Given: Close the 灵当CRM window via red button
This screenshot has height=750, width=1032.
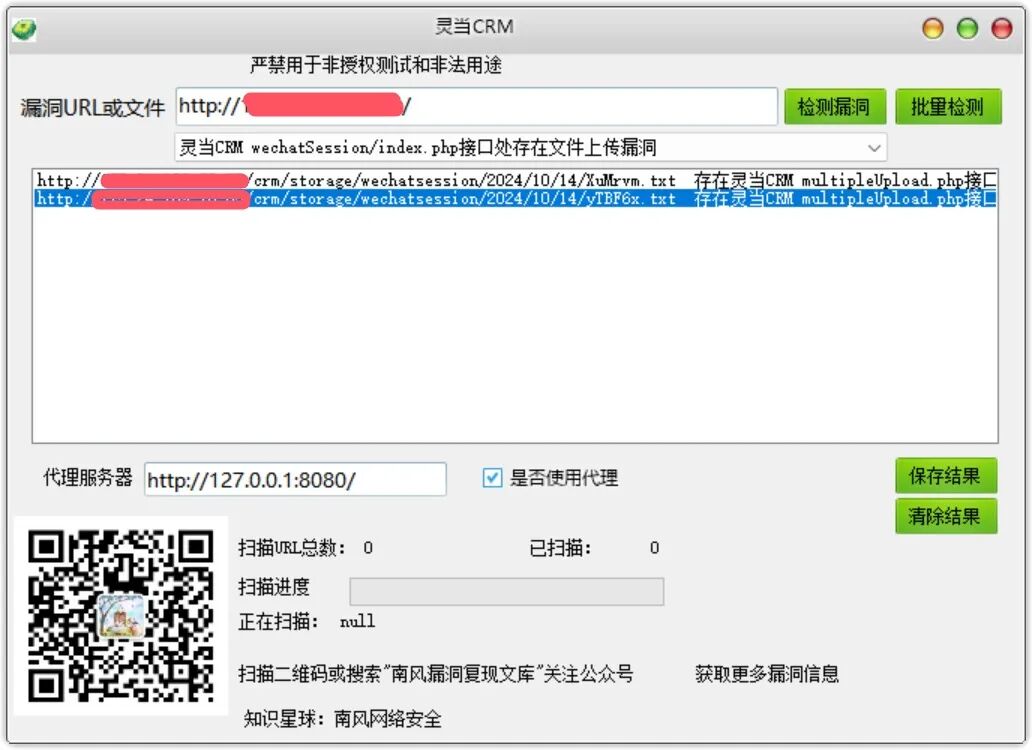Looking at the screenshot, I should (x=1002, y=28).
